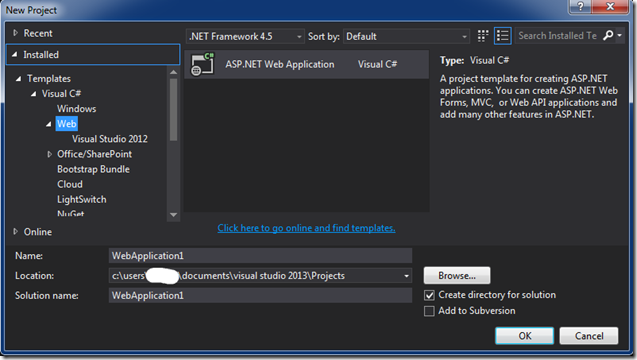The height and width of the screenshot is (360, 637).
Task: Click the Search Installed Templates box
Action: pyautogui.click(x=557, y=36)
